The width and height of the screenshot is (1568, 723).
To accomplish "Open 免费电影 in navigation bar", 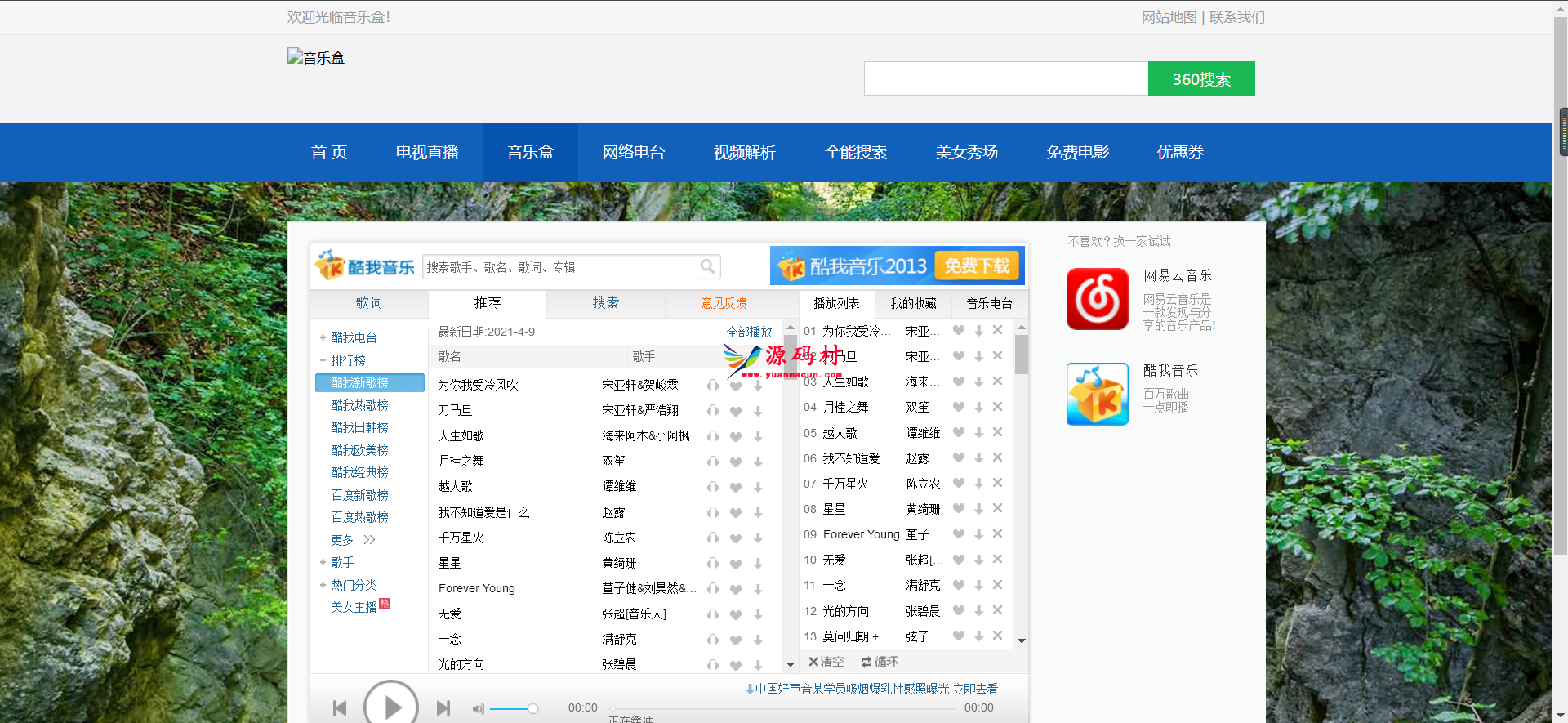I will point(1078,152).
